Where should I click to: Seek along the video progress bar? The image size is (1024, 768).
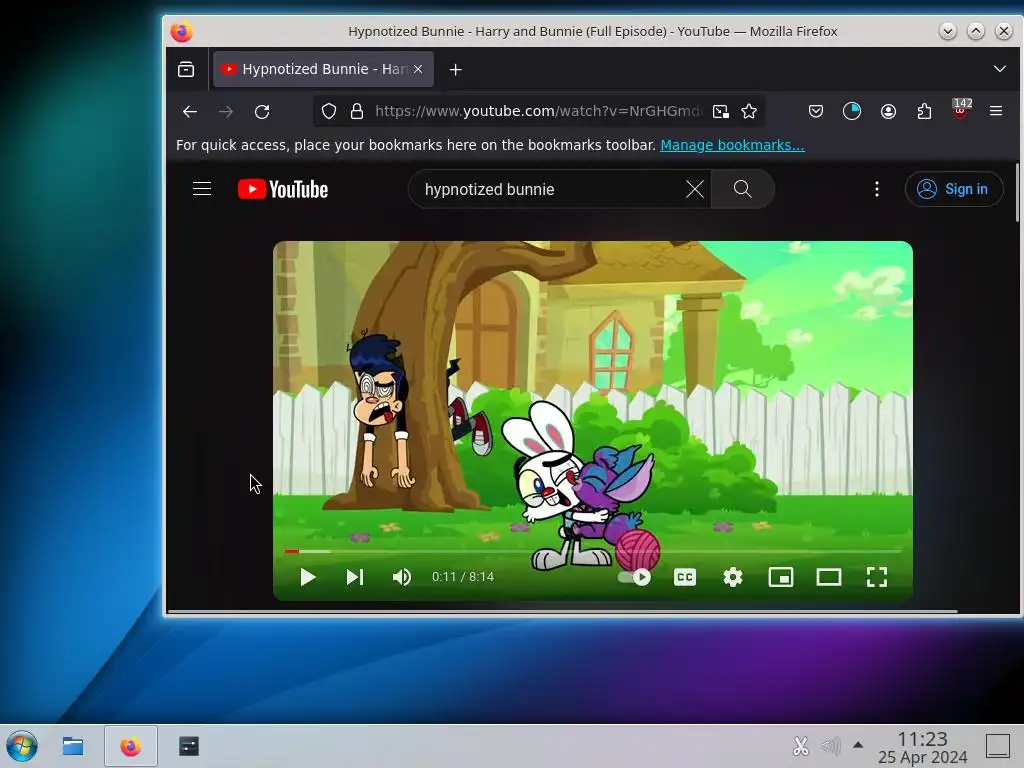click(x=593, y=552)
